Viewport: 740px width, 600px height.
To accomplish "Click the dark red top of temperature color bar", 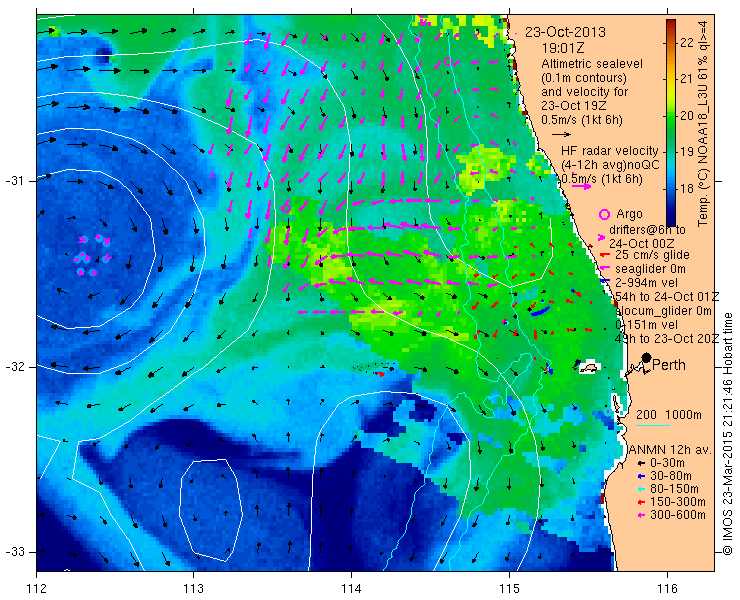I will point(671,23).
